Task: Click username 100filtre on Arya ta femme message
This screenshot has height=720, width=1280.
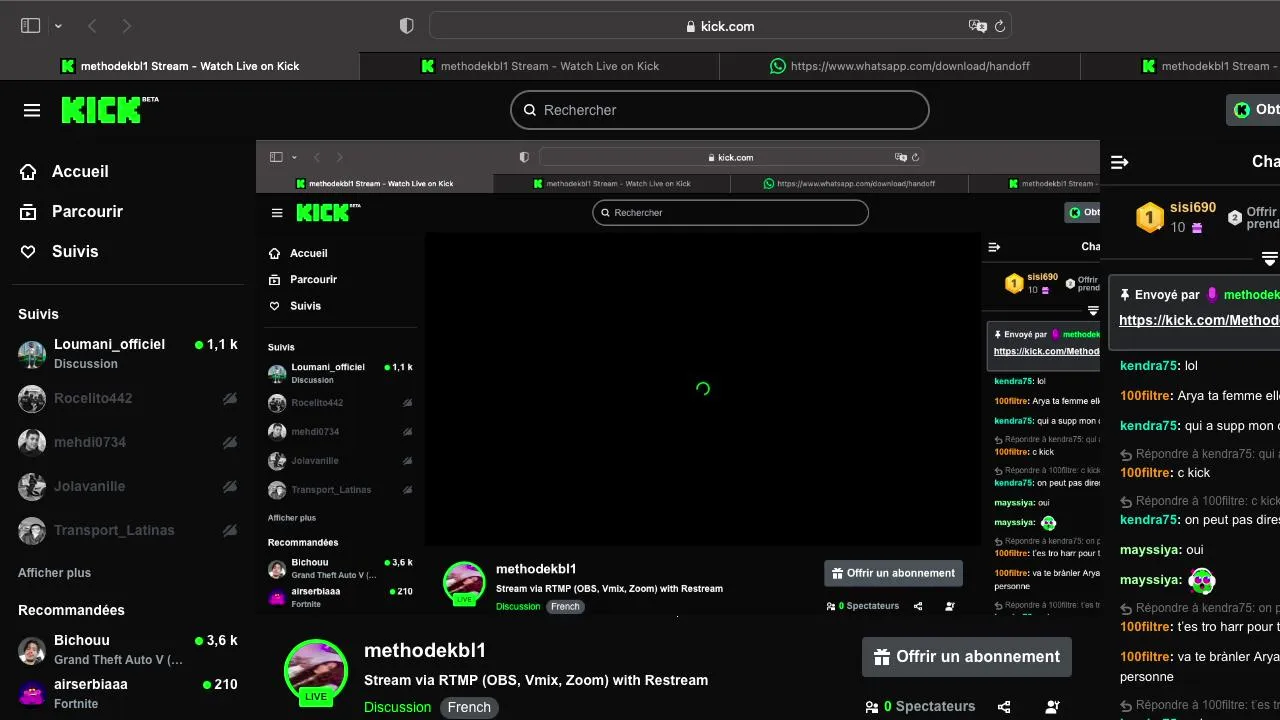Action: [x=1145, y=396]
